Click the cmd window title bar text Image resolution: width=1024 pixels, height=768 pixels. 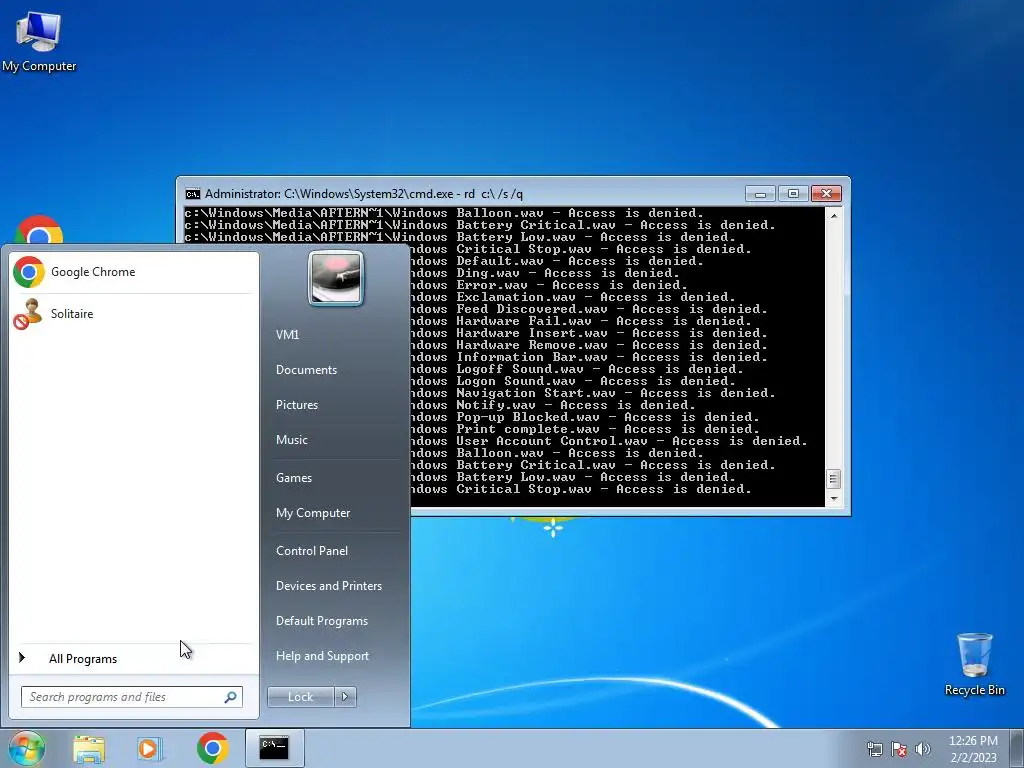pos(364,194)
